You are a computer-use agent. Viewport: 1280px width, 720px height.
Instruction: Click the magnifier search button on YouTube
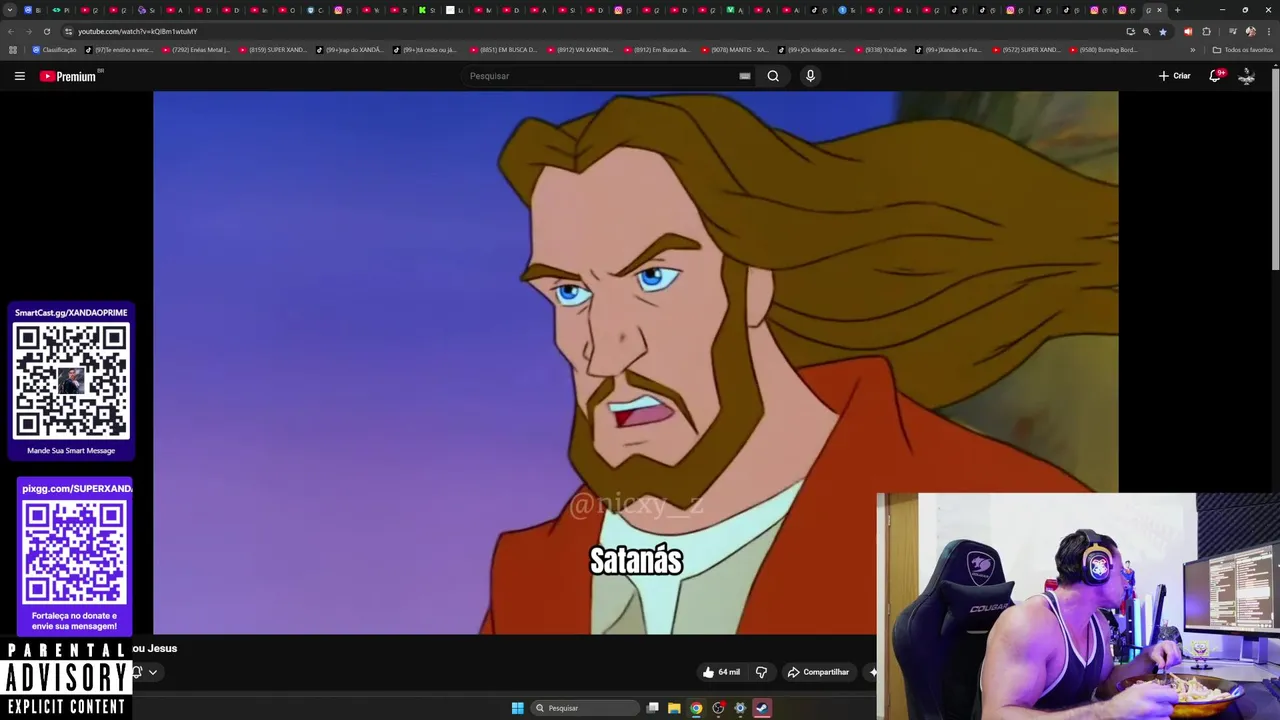(x=773, y=76)
